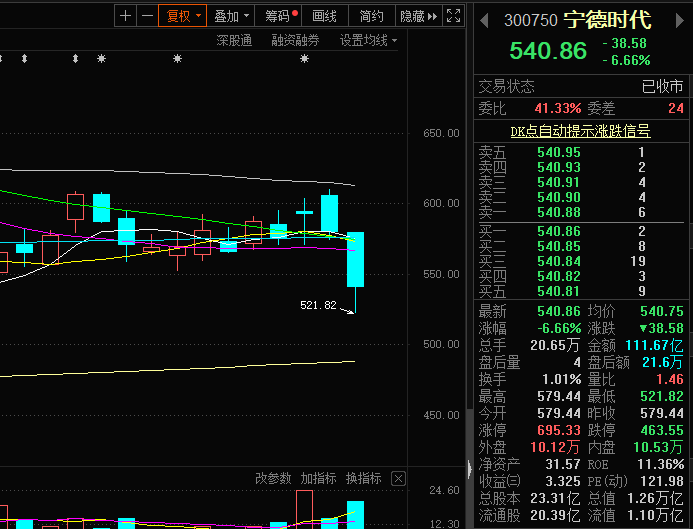Click 外盘 value 10.12万
This screenshot has height=529, width=693.
555,447
